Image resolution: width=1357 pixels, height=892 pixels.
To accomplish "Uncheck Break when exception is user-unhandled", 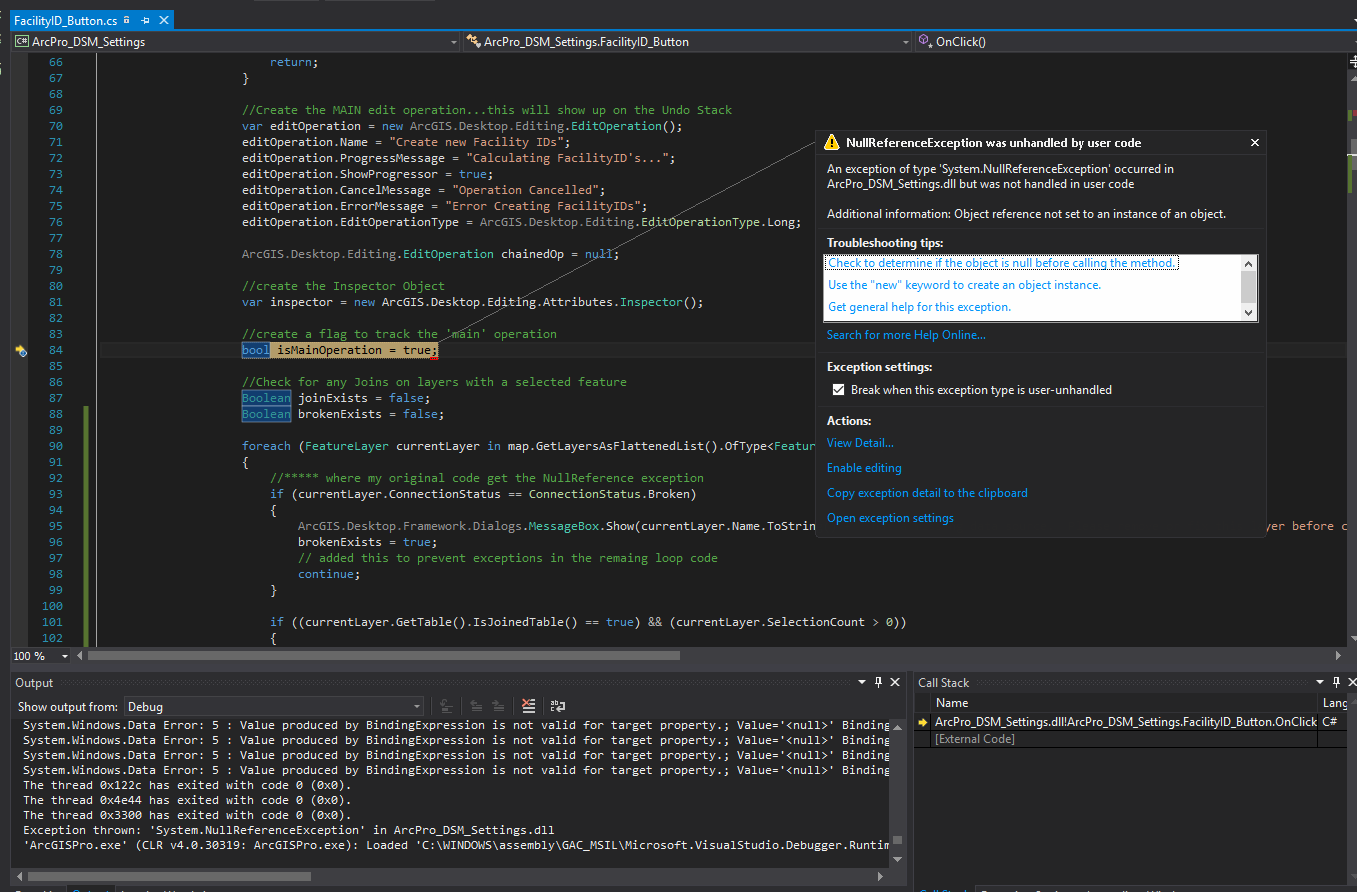I will (838, 390).
